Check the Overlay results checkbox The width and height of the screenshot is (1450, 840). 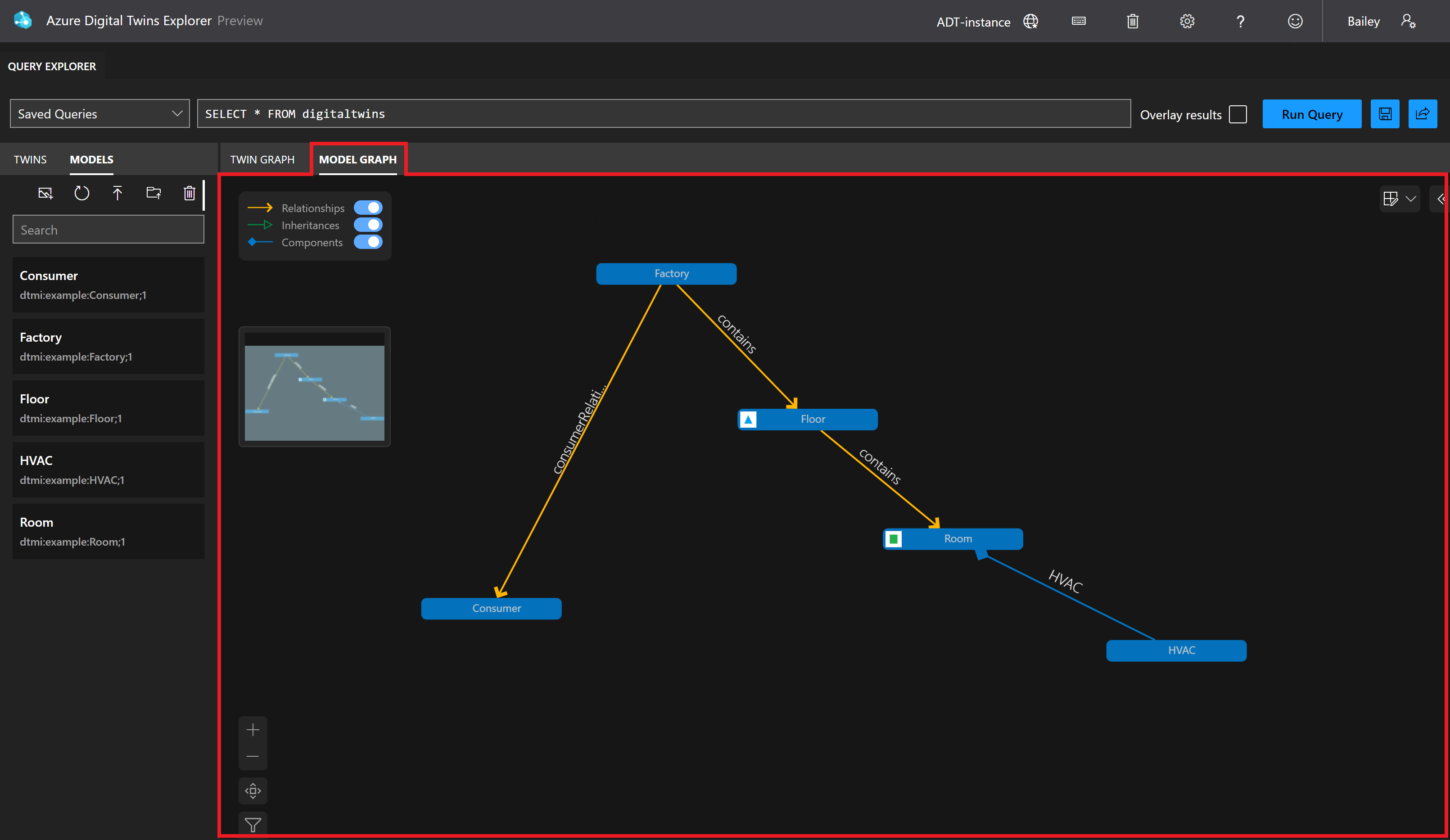coord(1238,114)
